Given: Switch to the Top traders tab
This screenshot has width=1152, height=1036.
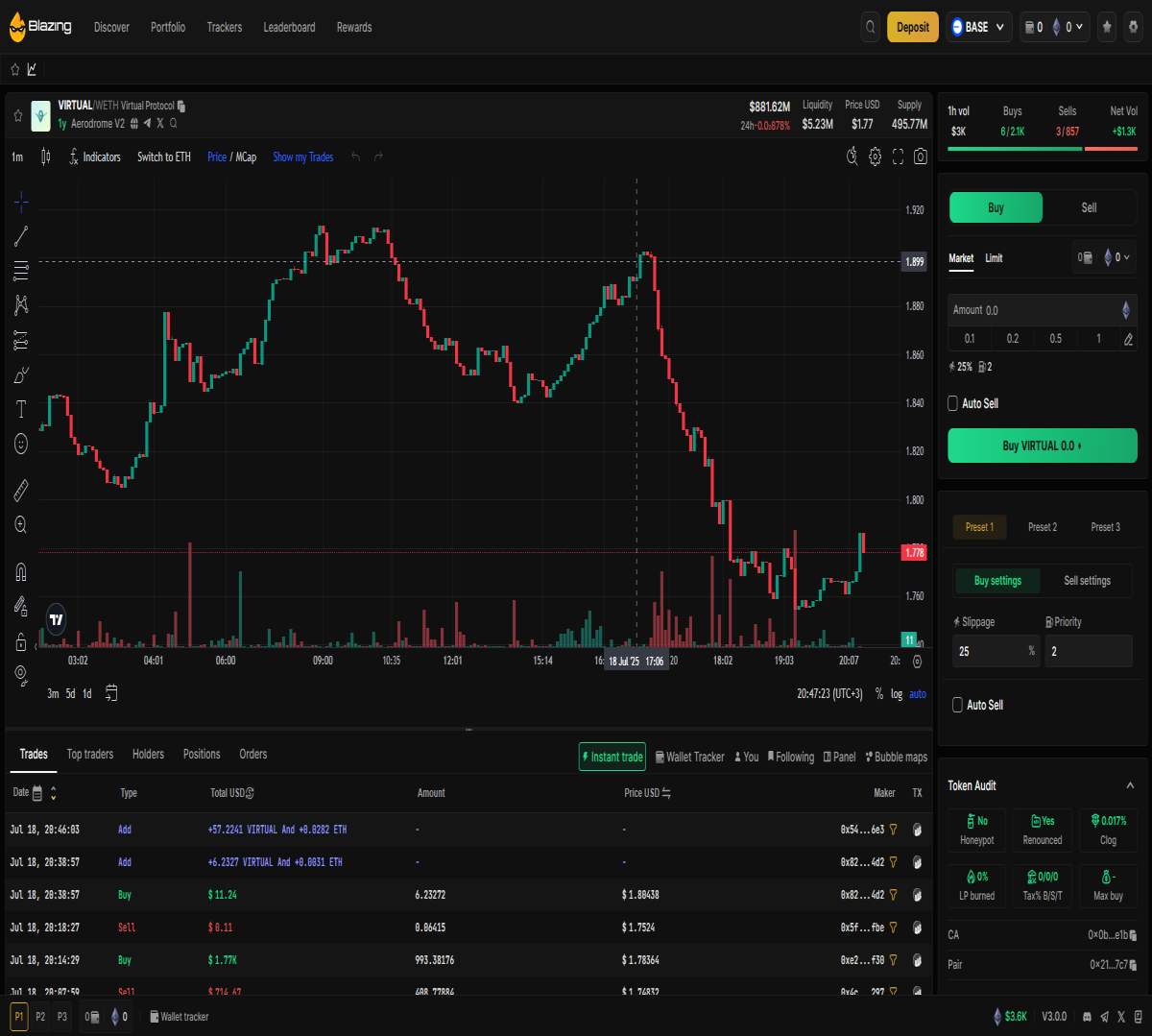Looking at the screenshot, I should (x=90, y=754).
